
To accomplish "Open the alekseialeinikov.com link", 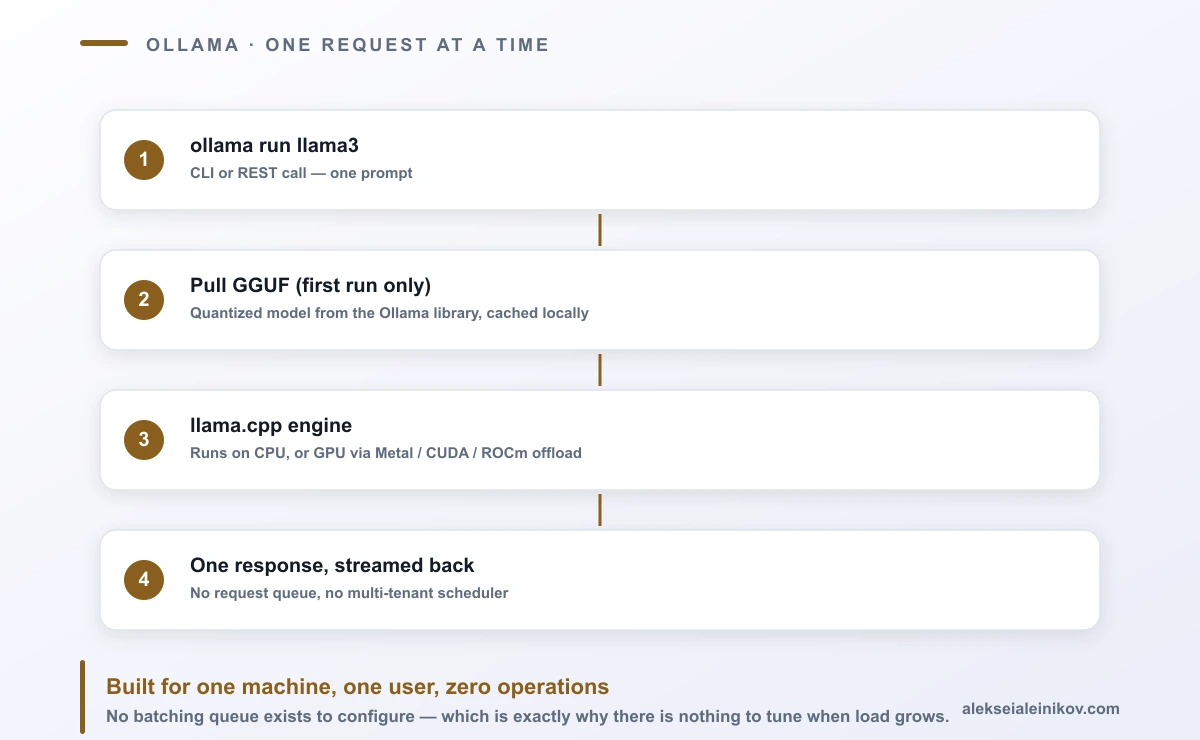I will [1040, 708].
